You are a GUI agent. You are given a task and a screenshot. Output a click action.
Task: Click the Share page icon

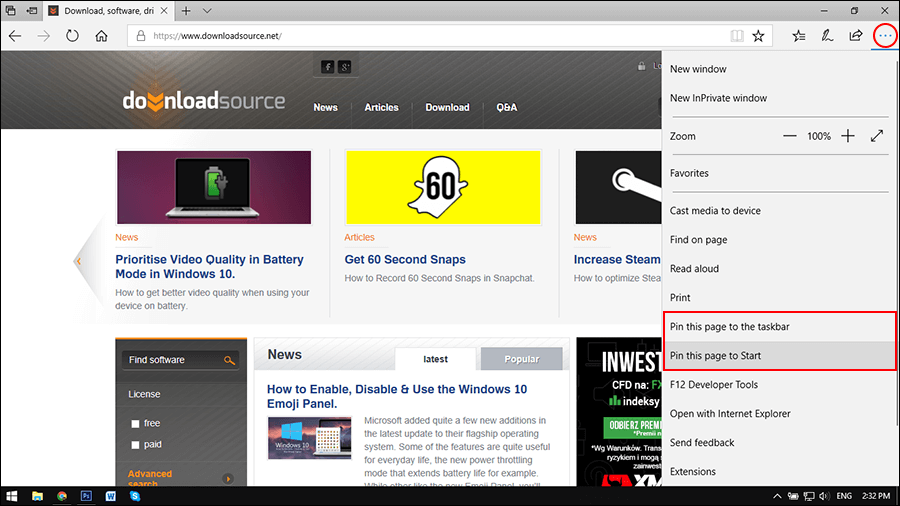pos(856,36)
